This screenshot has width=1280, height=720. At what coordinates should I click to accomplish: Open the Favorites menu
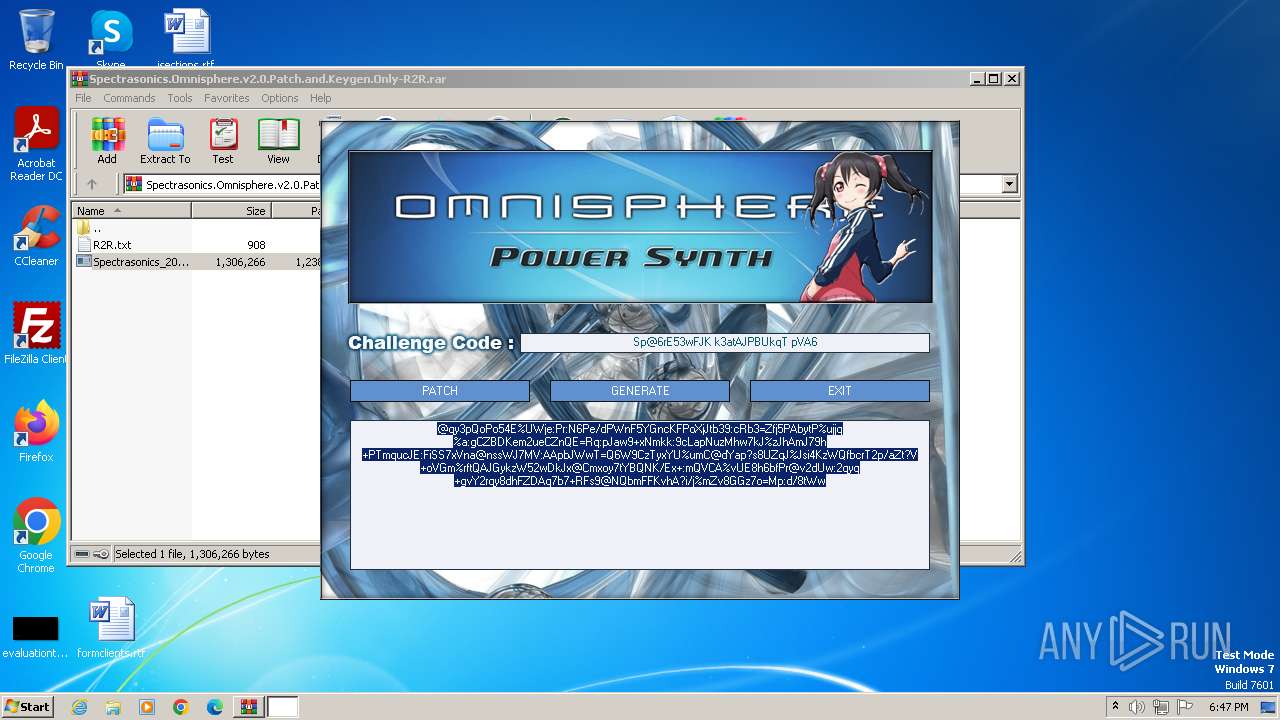[227, 98]
